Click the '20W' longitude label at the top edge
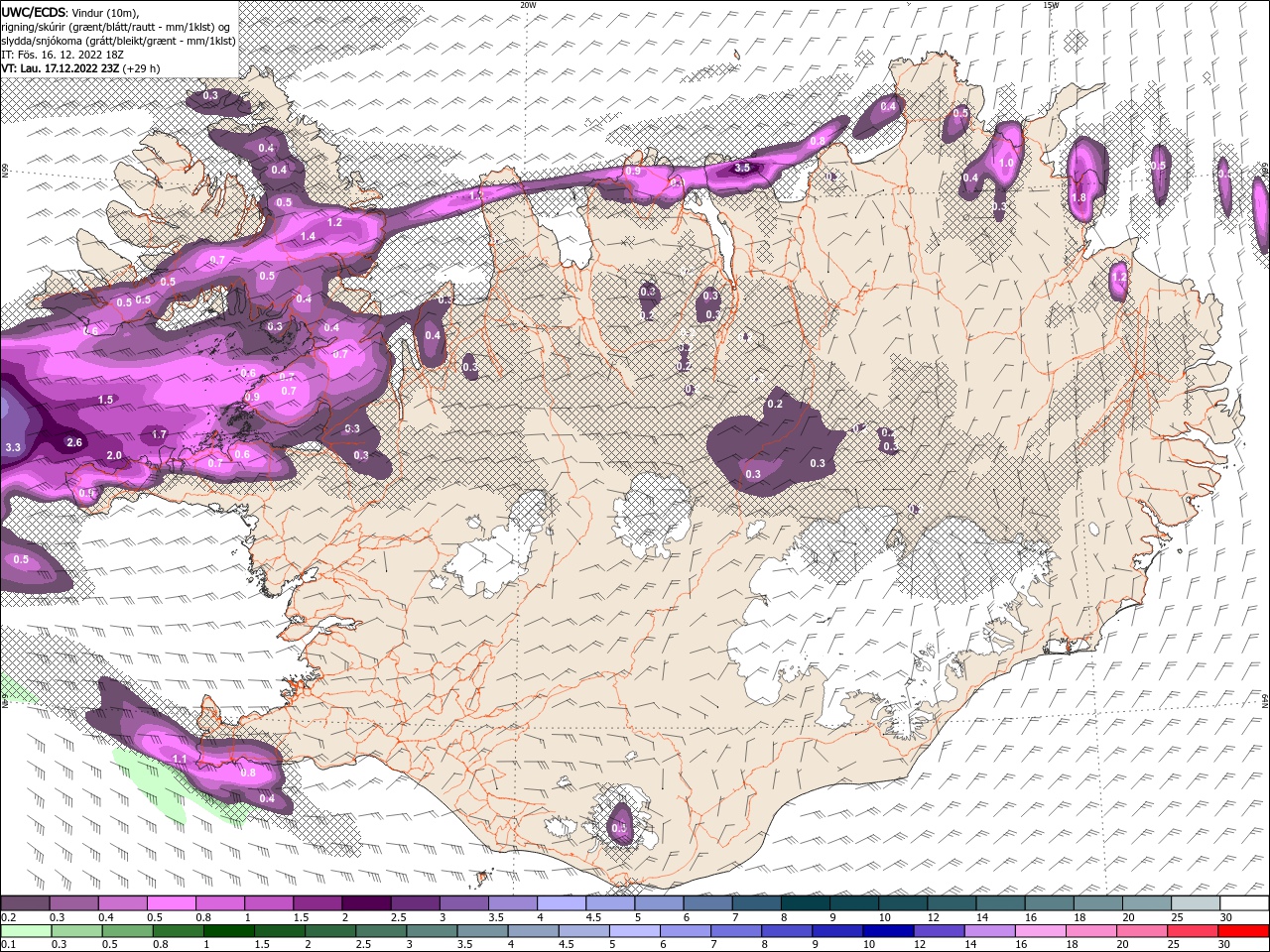Viewport: 1270px width, 952px height. coord(528,5)
